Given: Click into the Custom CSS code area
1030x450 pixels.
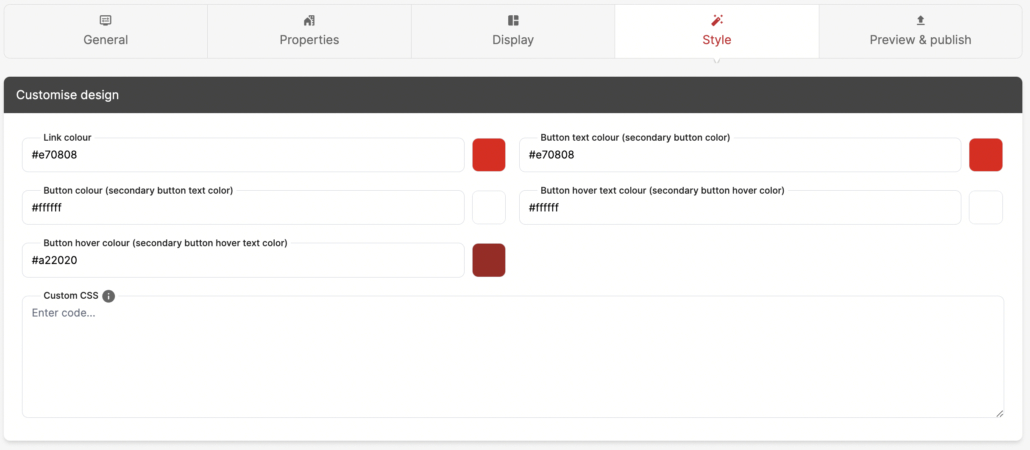Looking at the screenshot, I should pos(513,357).
